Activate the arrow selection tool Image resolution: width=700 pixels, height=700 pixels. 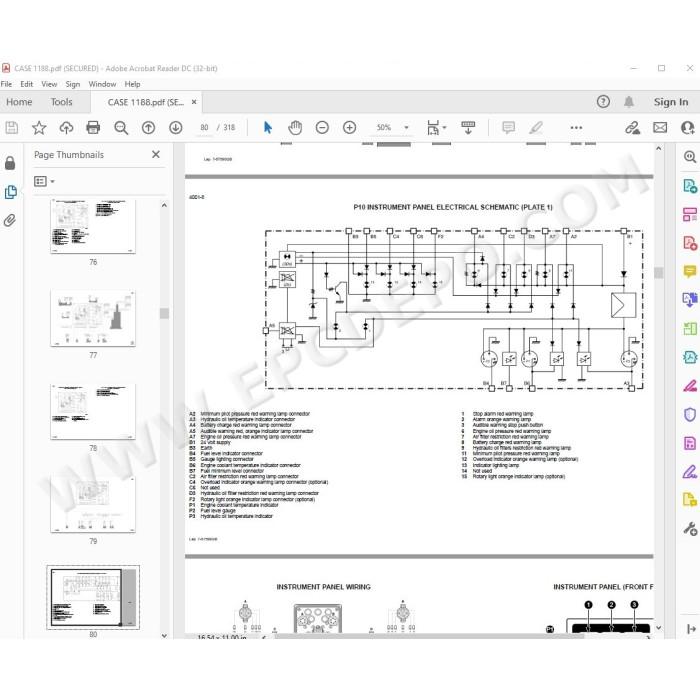268,128
